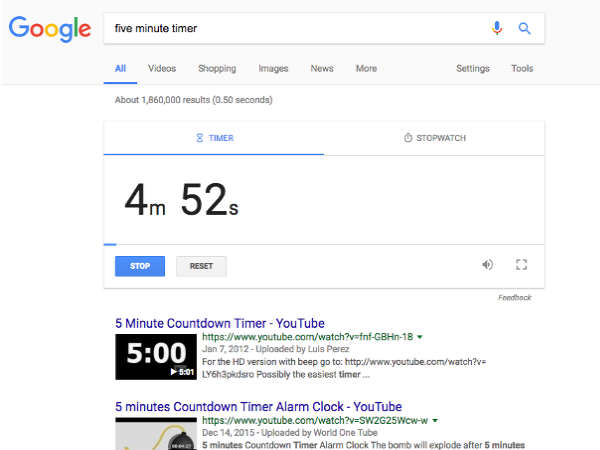Activate voice search microphone icon
The image size is (600, 450).
(497, 28)
